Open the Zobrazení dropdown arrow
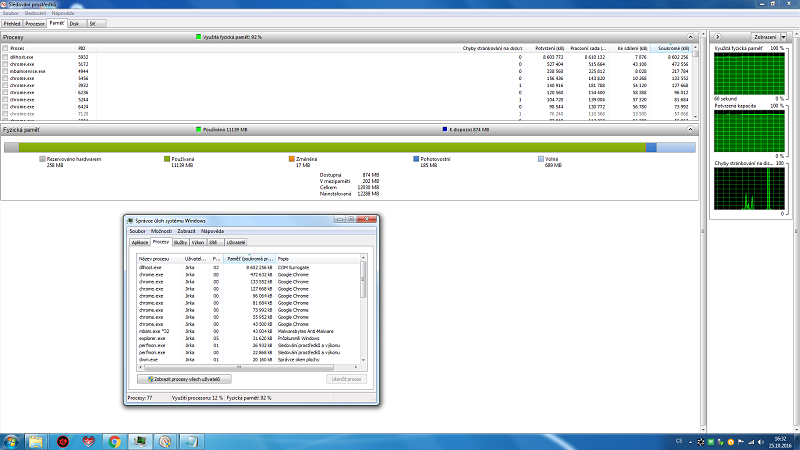800x450 pixels. click(x=784, y=37)
